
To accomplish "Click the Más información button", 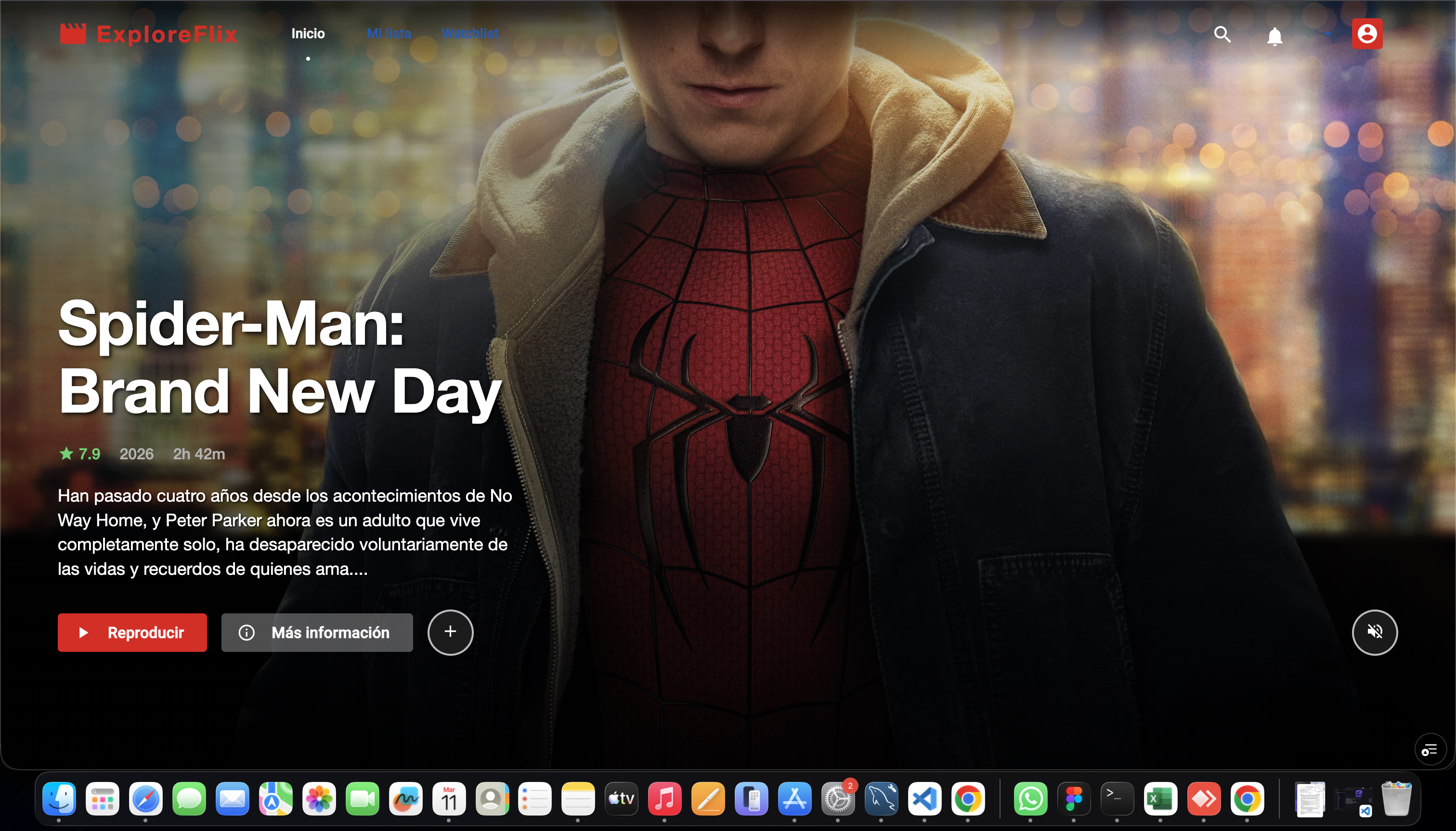I will click(317, 632).
